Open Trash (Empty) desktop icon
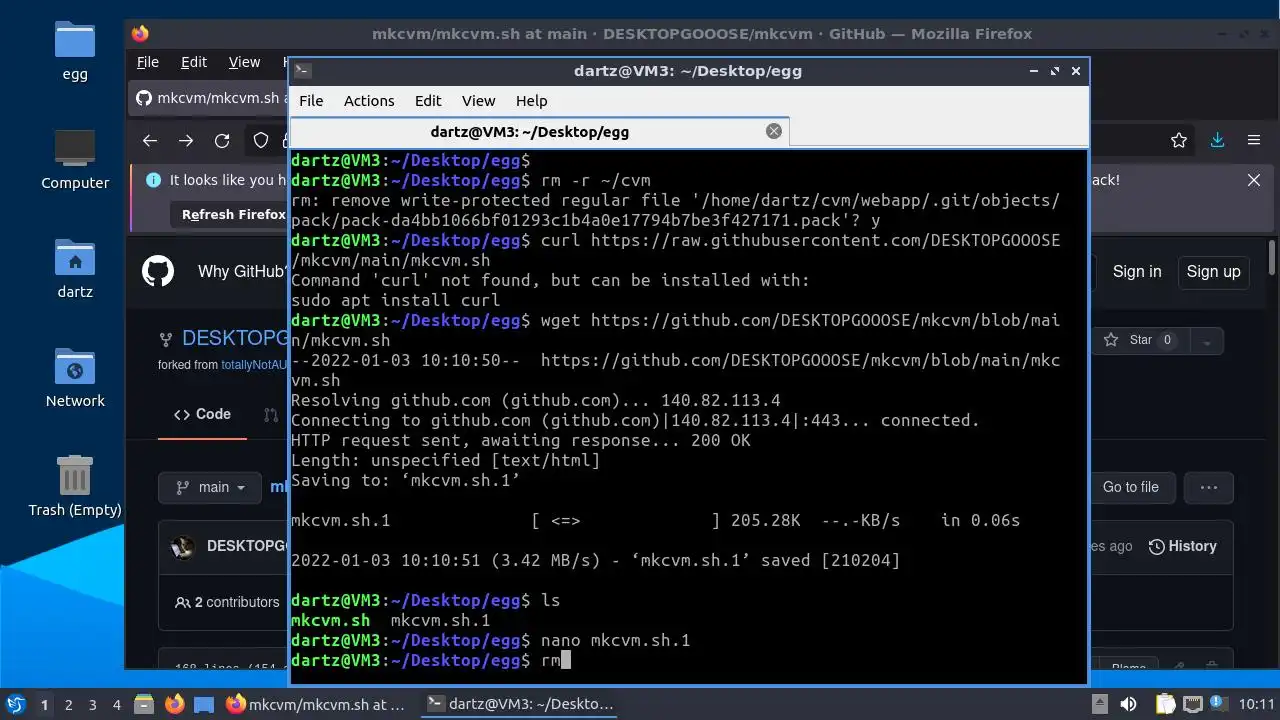This screenshot has height=720, width=1280. point(75,486)
